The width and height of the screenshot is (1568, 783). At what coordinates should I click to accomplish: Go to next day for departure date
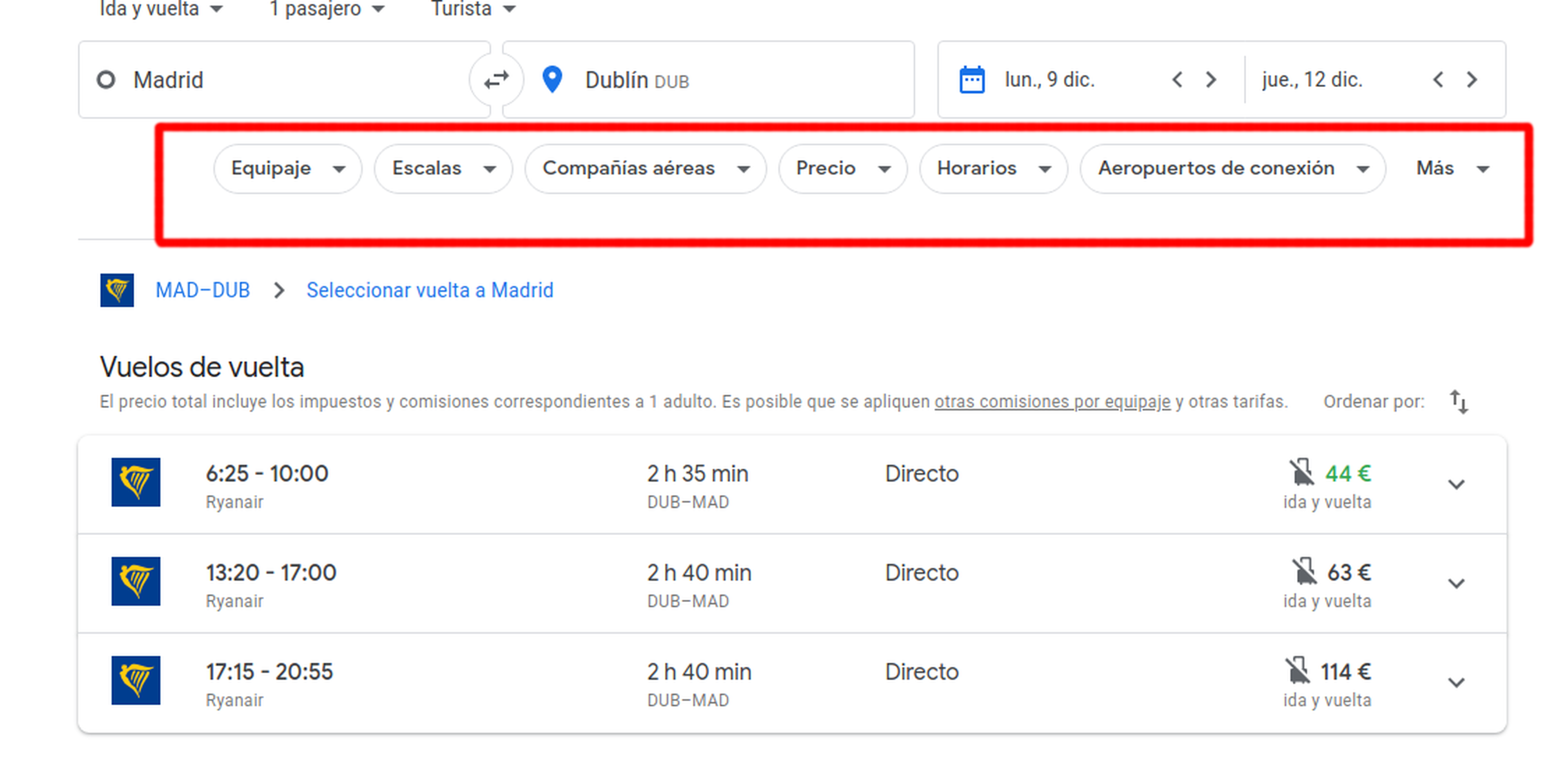[1211, 80]
